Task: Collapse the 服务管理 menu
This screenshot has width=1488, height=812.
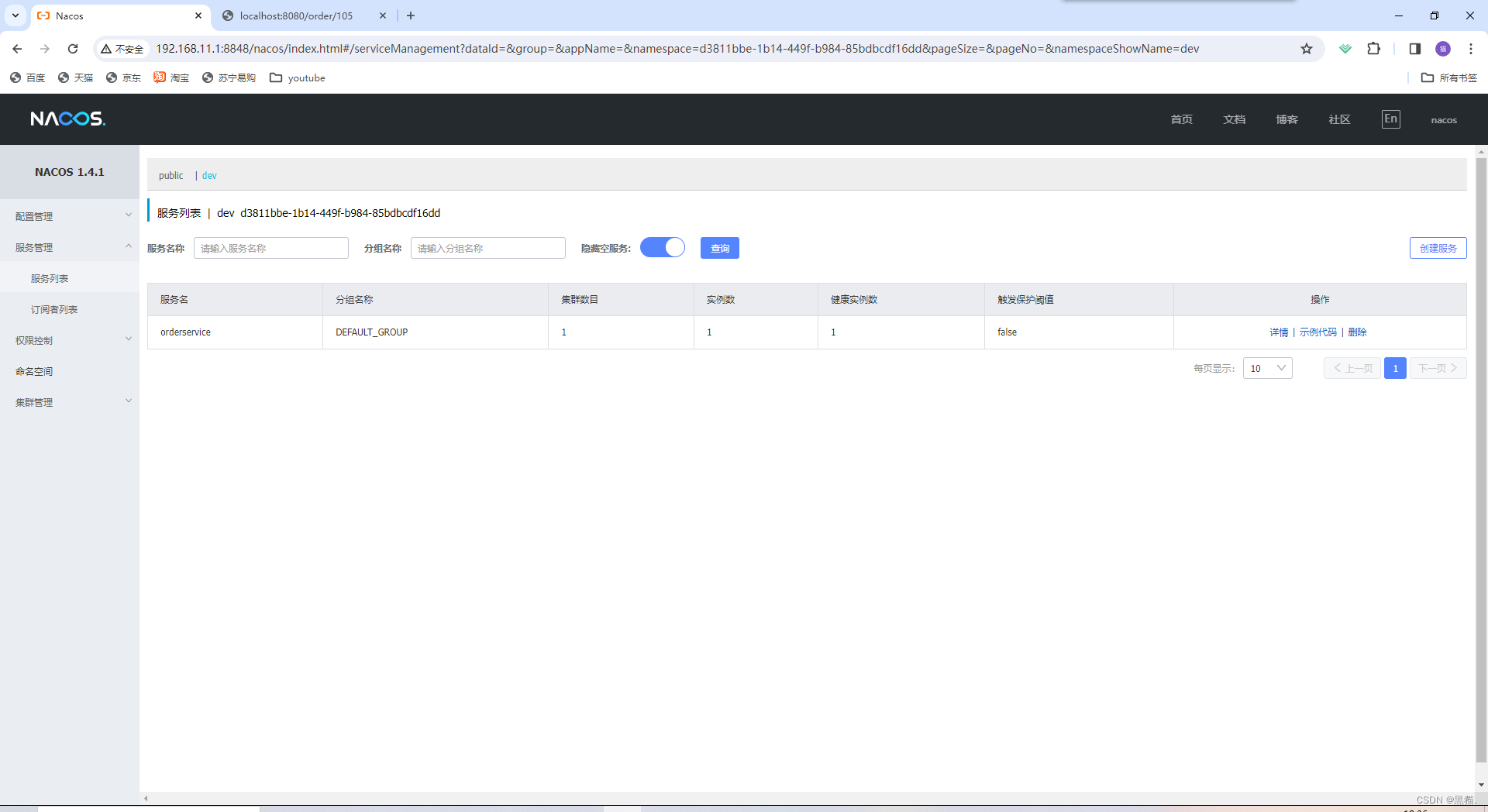Action: (x=70, y=247)
